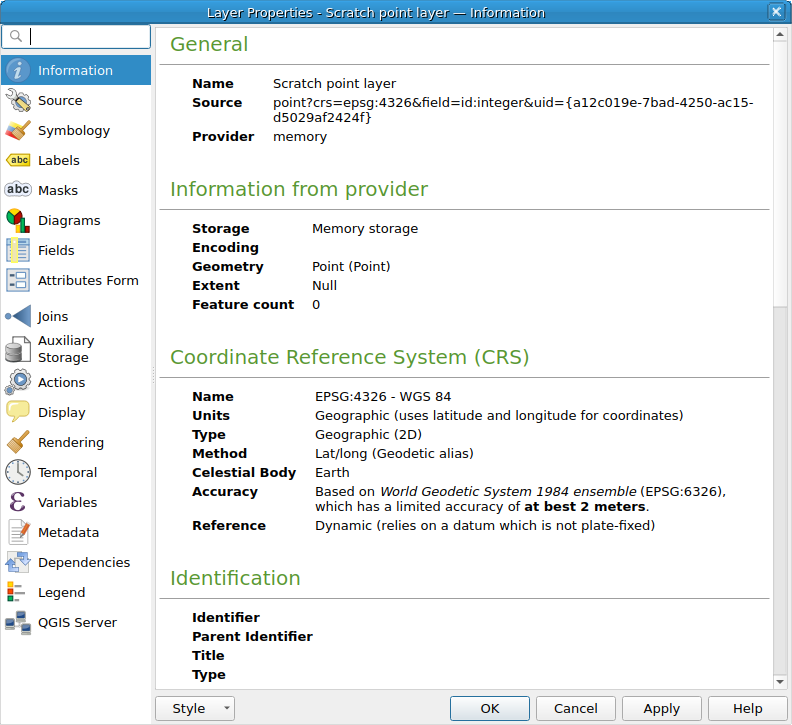Select the Symbology paintbrush icon
792x725 pixels.
(x=18, y=130)
